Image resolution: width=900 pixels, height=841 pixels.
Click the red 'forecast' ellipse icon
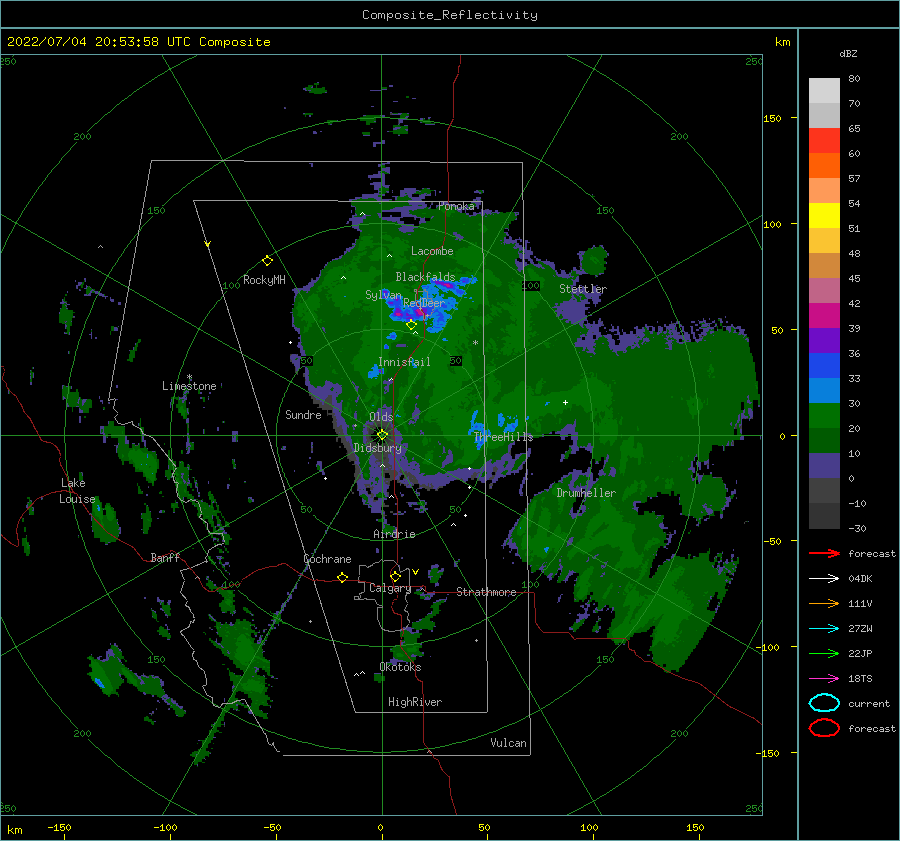[824, 728]
